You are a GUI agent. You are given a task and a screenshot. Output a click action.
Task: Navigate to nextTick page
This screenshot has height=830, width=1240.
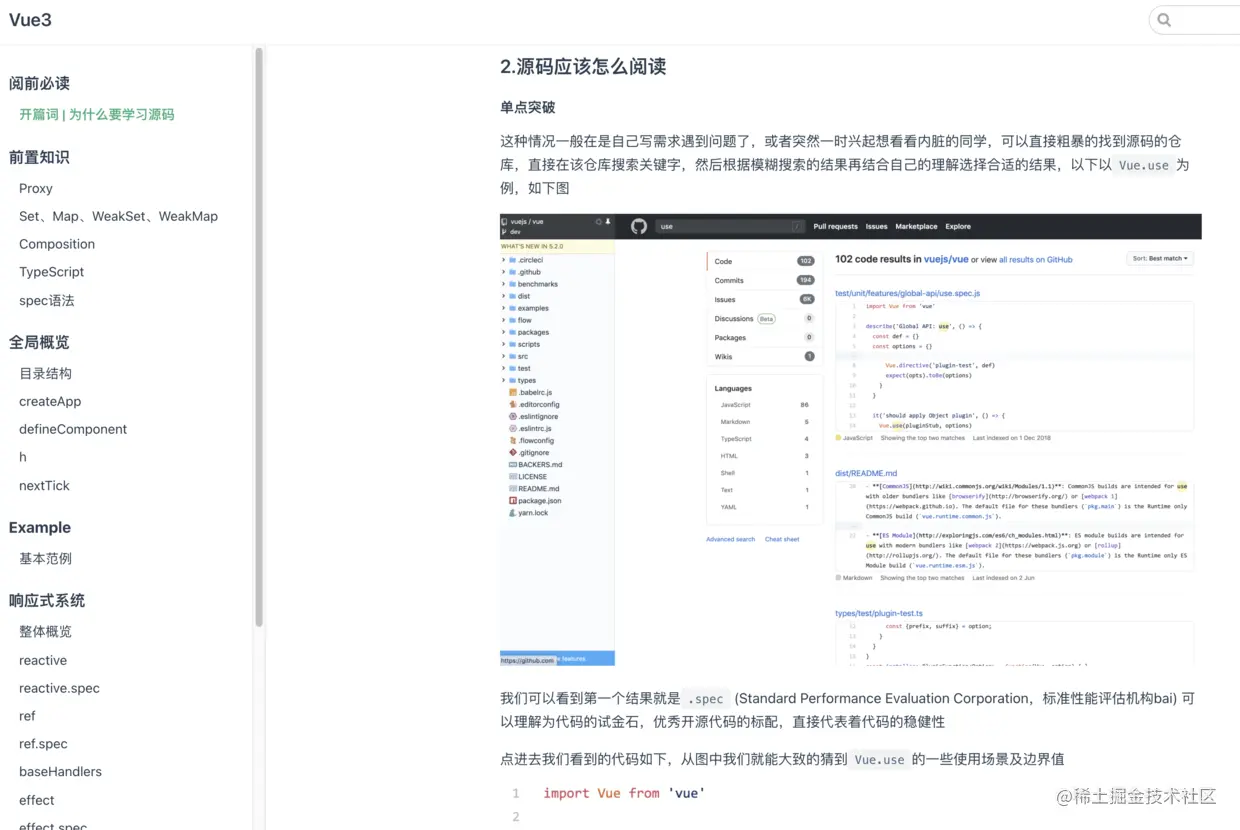pos(45,486)
